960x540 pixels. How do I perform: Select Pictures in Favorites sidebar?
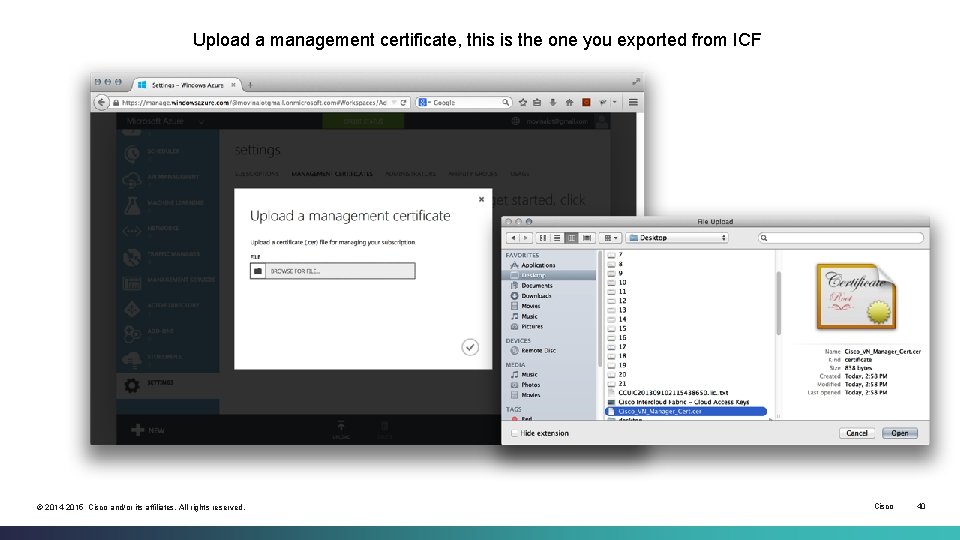531,326
